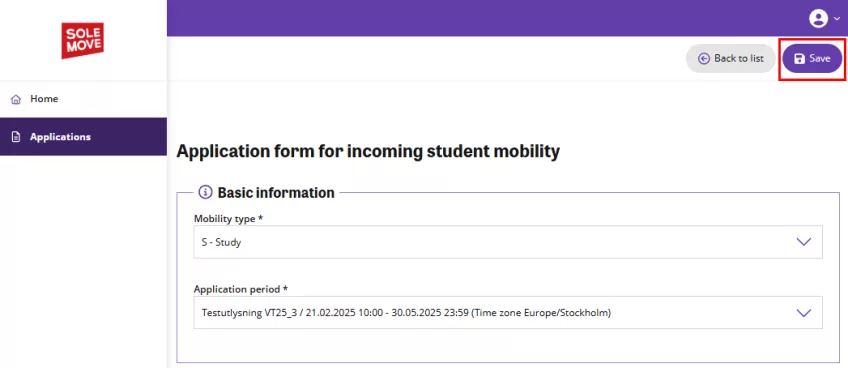
Task: Click the Application form page heading
Action: tap(368, 152)
